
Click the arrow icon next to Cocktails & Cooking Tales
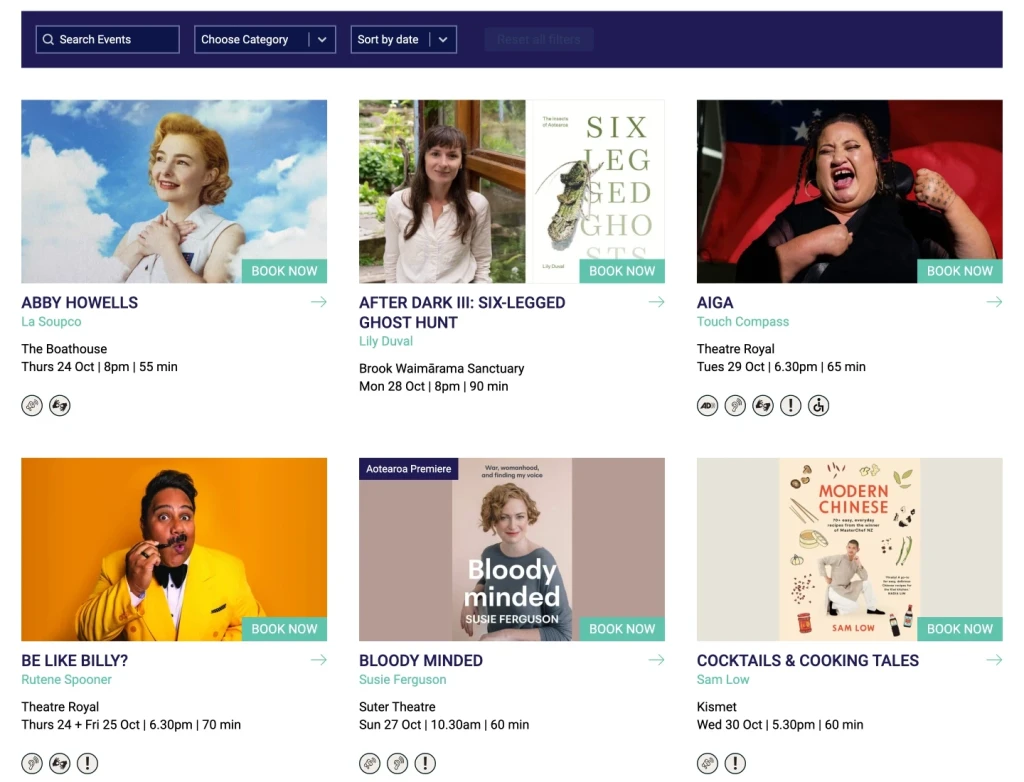(x=994, y=660)
